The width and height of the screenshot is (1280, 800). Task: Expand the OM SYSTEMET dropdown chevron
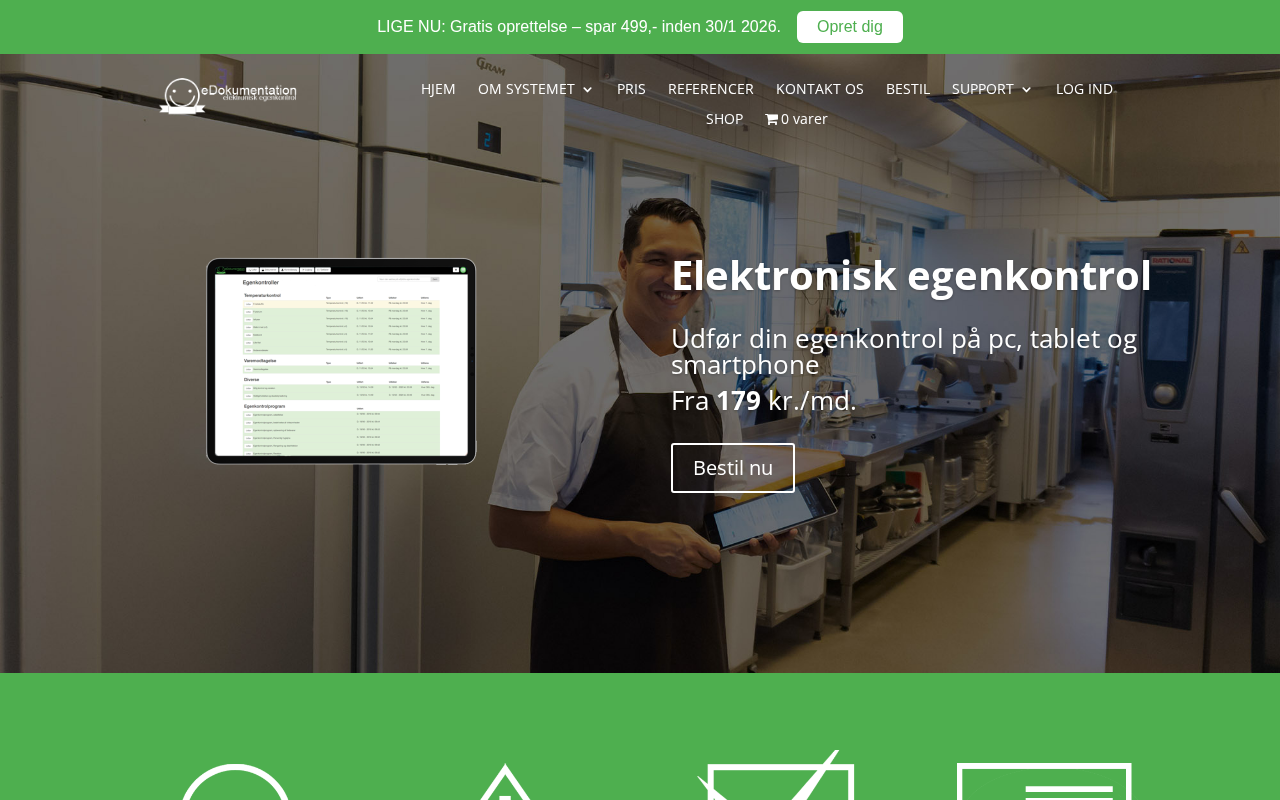pyautogui.click(x=587, y=90)
